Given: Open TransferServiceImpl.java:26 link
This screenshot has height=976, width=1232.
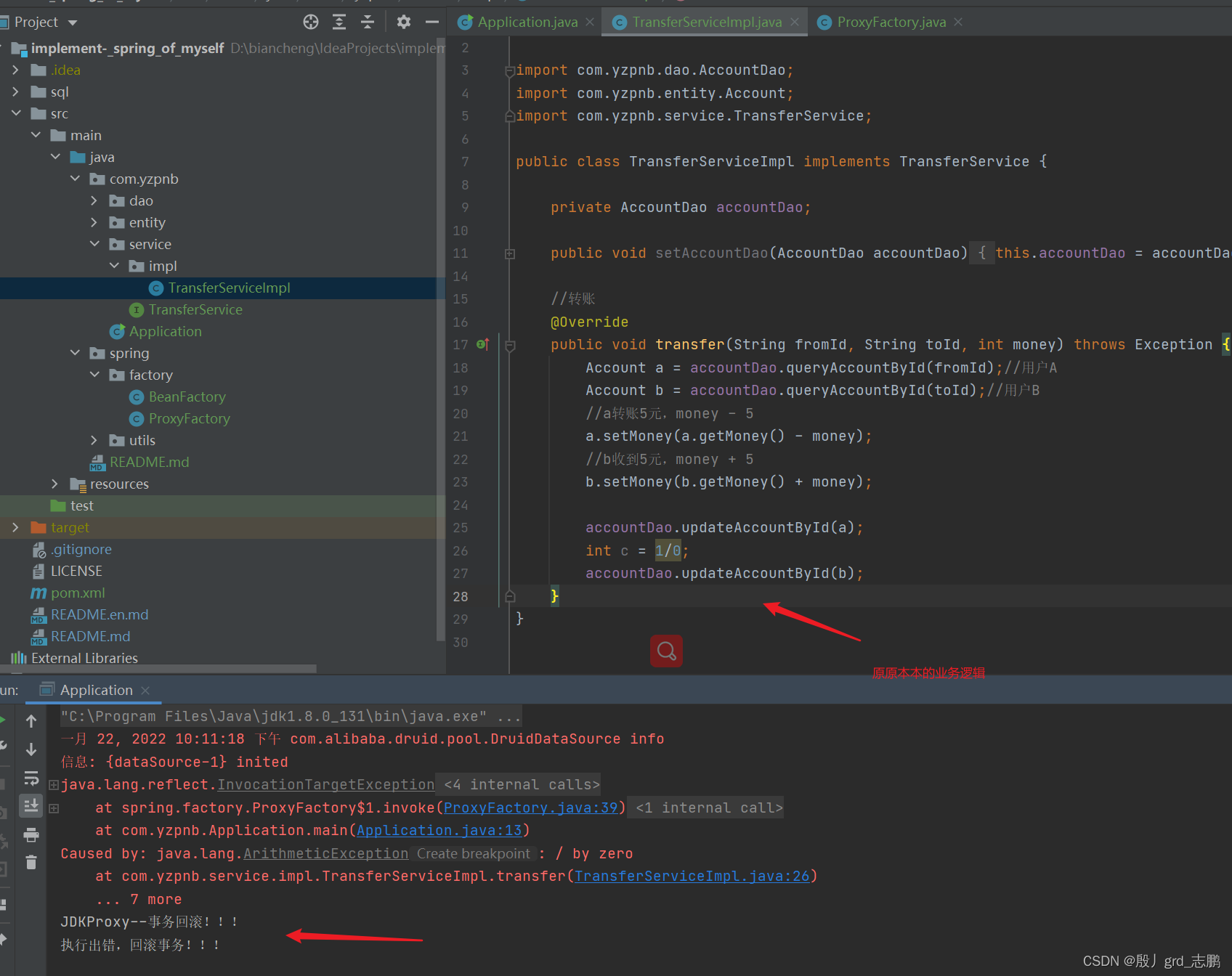Looking at the screenshot, I should pyautogui.click(x=692, y=876).
